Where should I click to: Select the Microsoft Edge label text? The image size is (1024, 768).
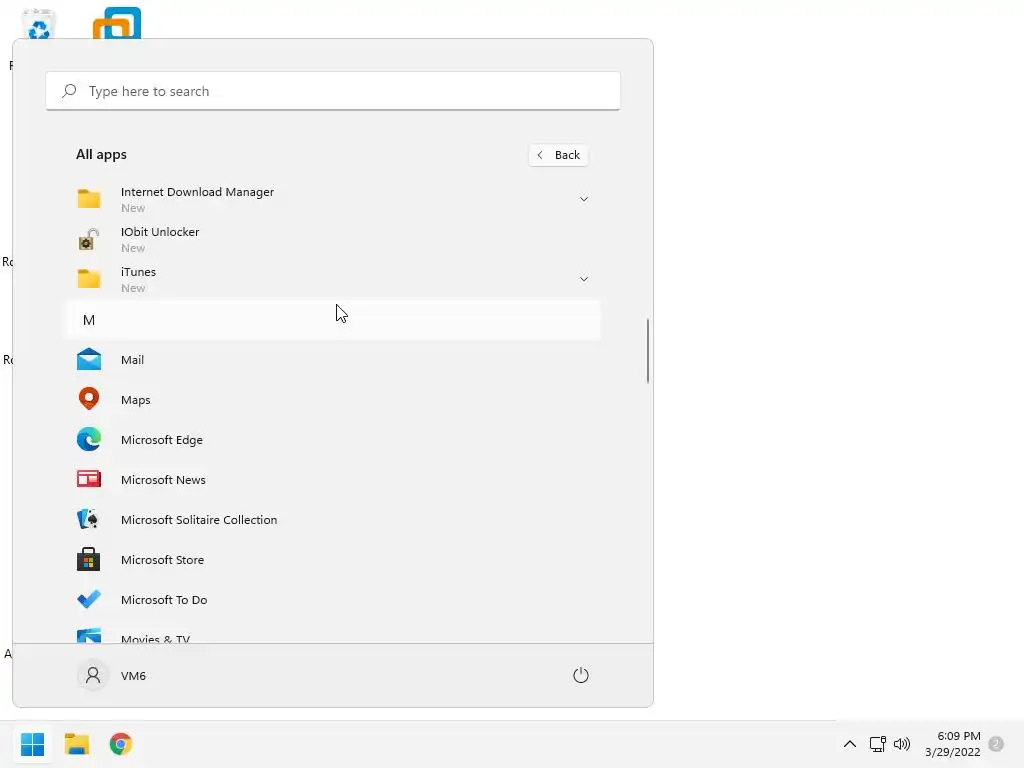pos(161,440)
